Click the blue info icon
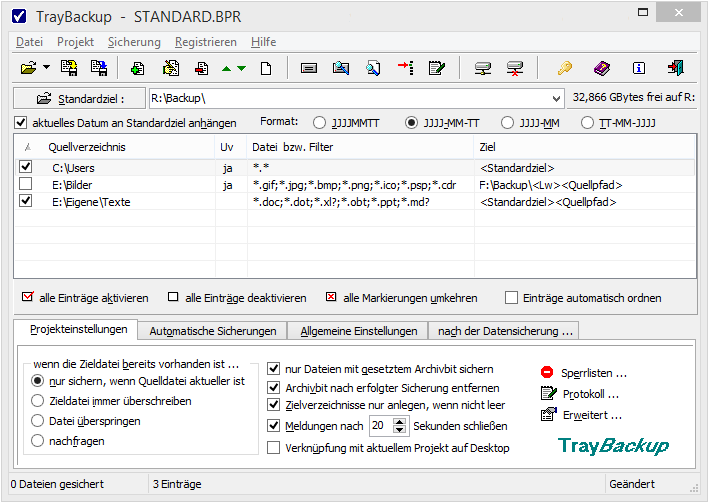This screenshot has width=709, height=502. [x=639, y=68]
